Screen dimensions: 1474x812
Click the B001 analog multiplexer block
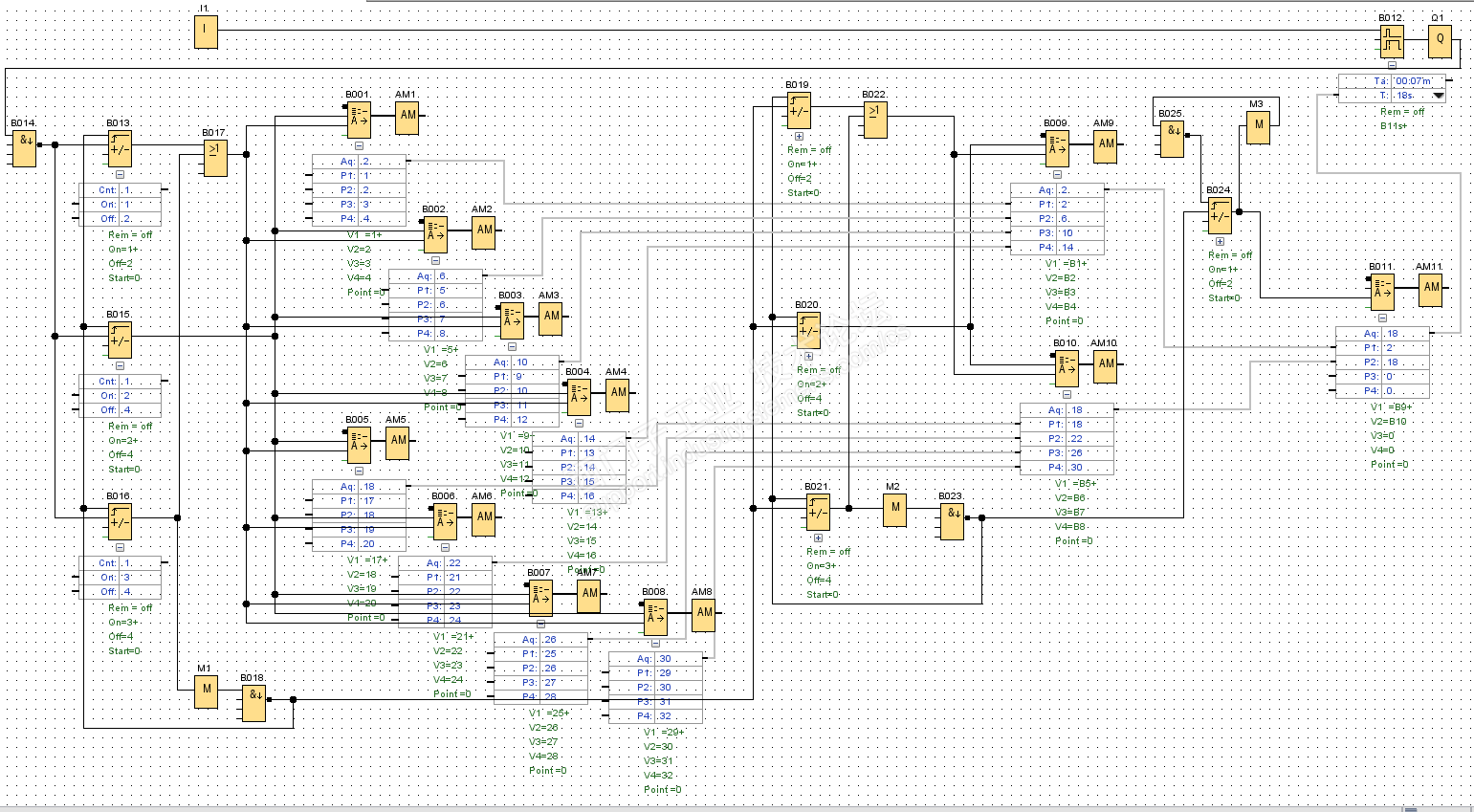point(359,120)
